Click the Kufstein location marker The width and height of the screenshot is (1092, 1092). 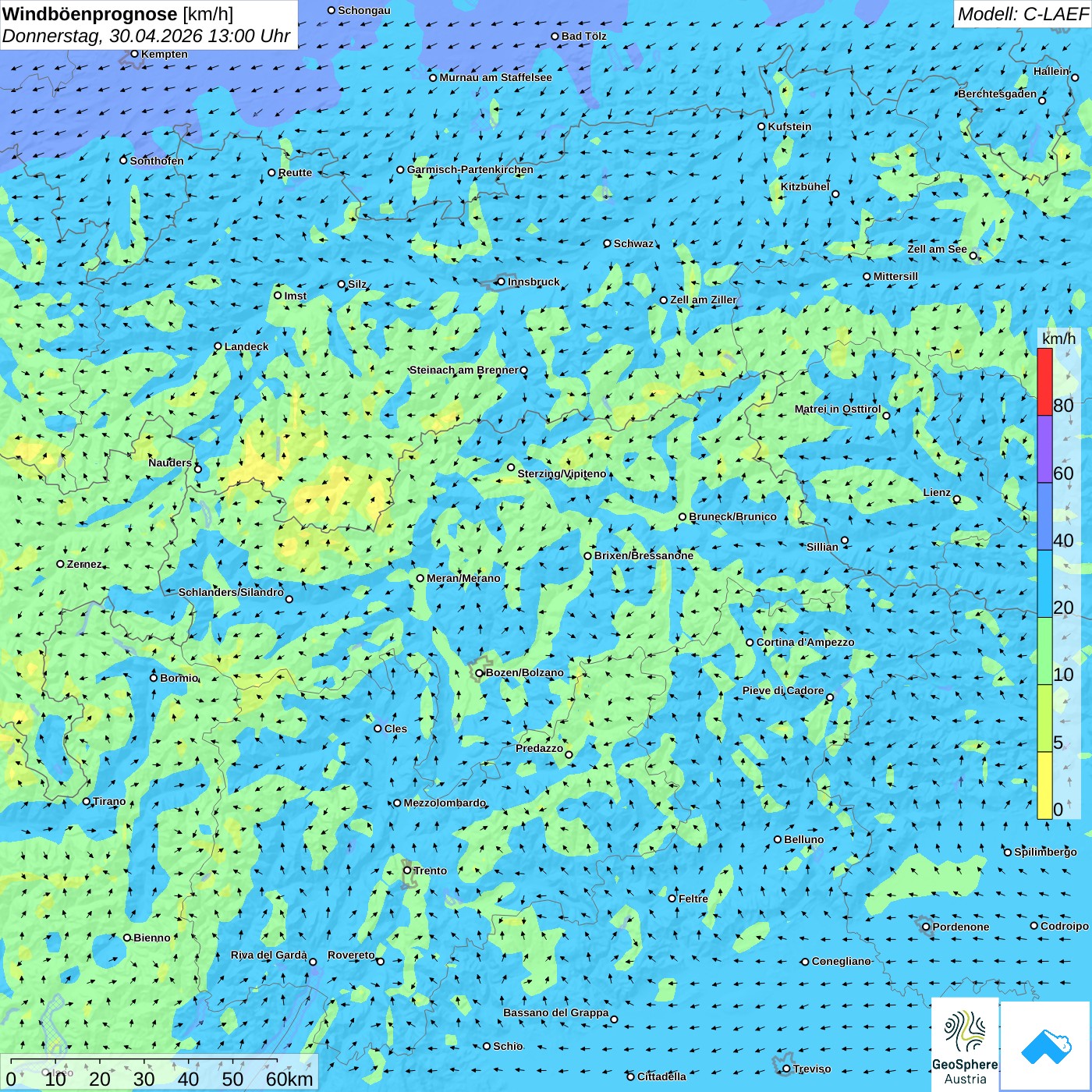pos(761,126)
